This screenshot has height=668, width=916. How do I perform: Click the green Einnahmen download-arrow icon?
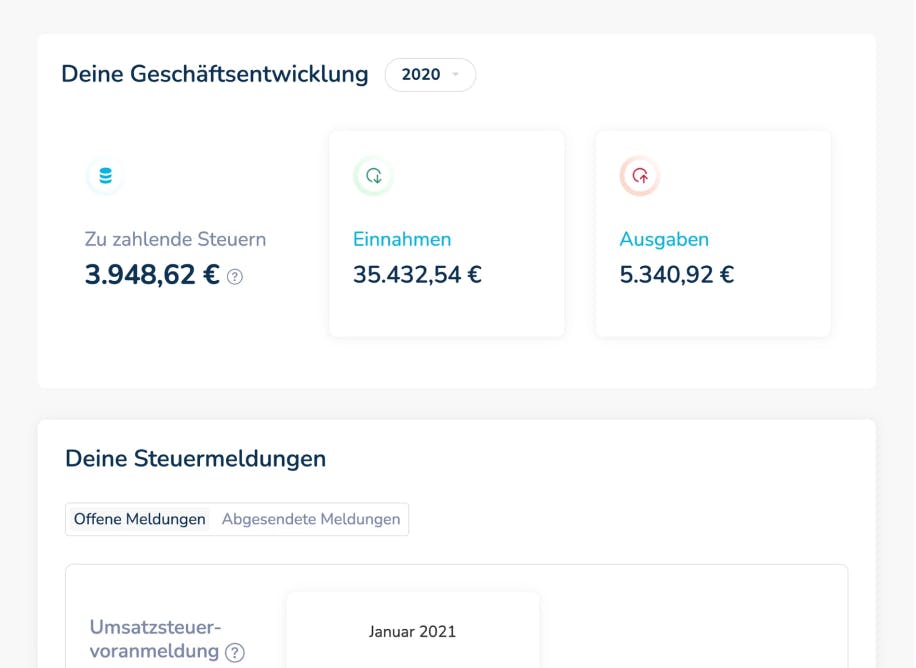point(373,175)
